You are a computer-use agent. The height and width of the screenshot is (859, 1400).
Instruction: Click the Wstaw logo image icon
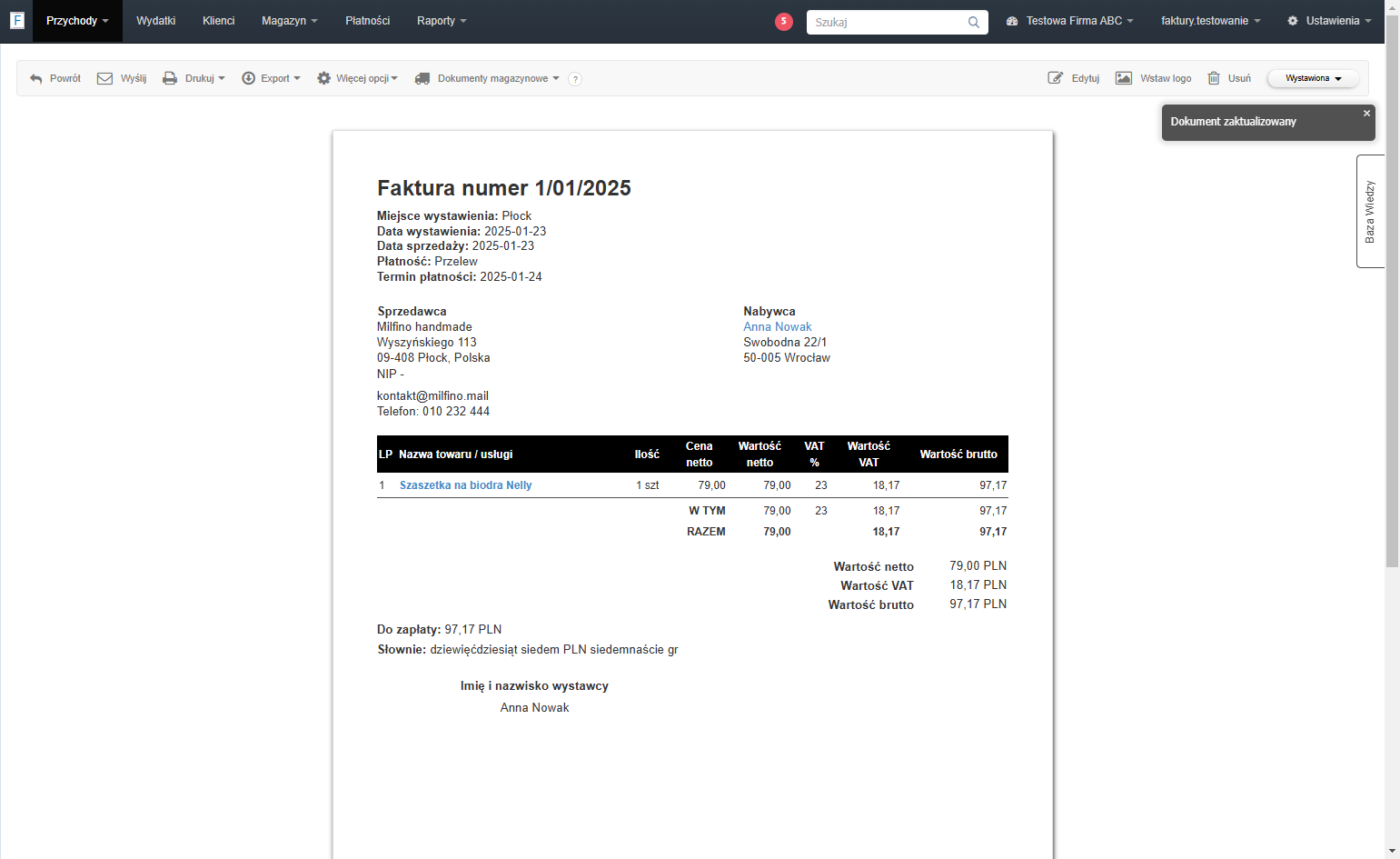click(x=1124, y=78)
